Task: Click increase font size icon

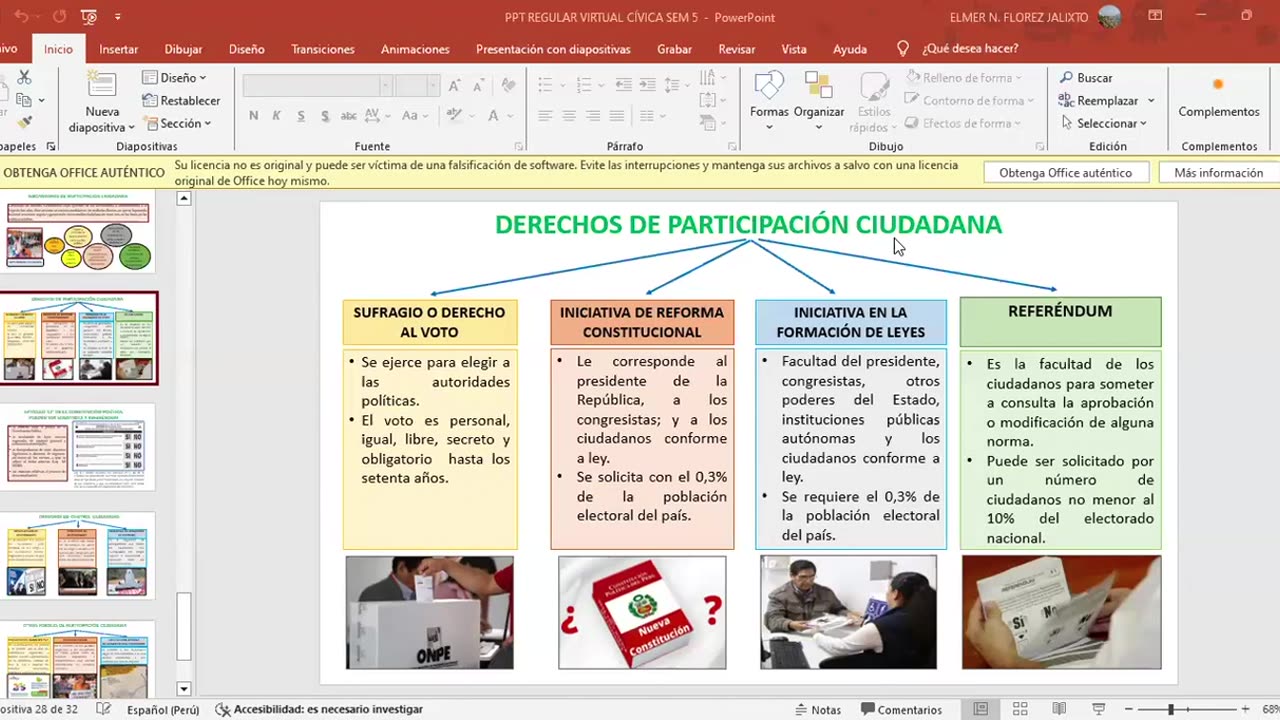Action: [x=453, y=86]
